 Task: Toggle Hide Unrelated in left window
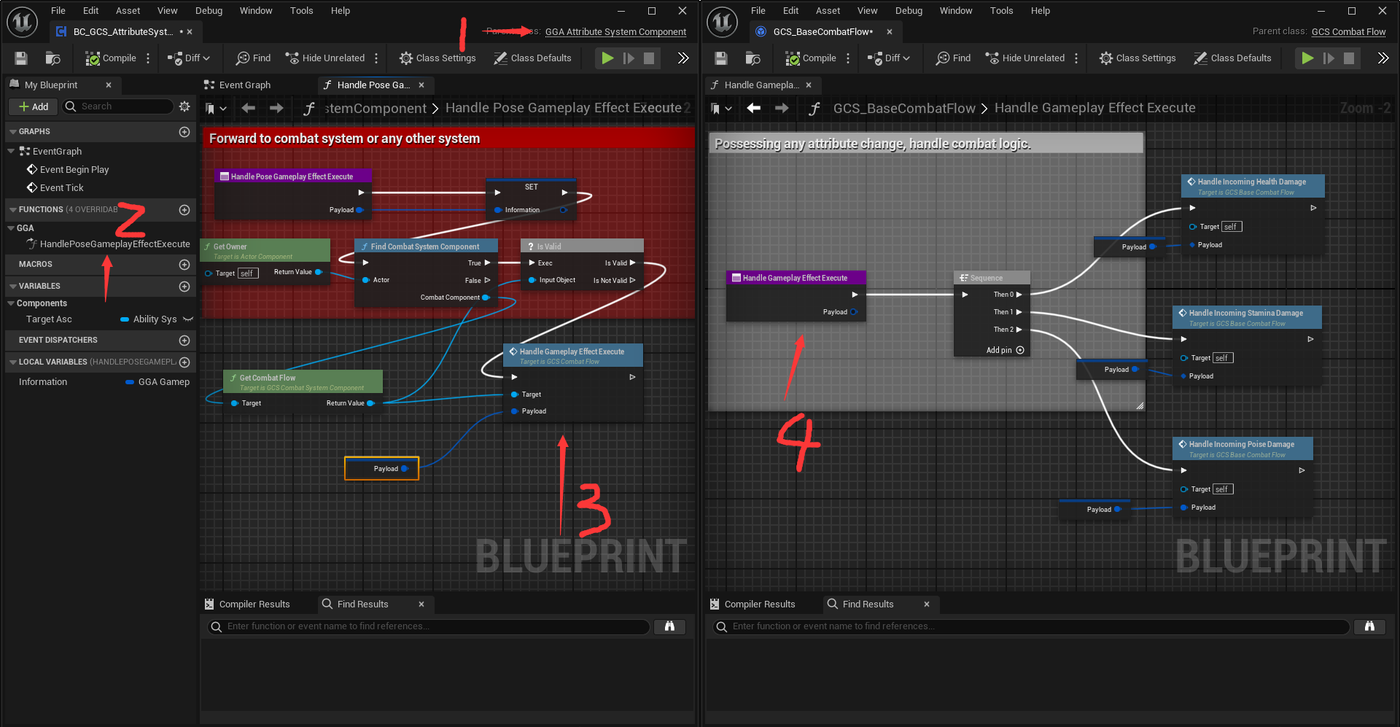point(325,58)
